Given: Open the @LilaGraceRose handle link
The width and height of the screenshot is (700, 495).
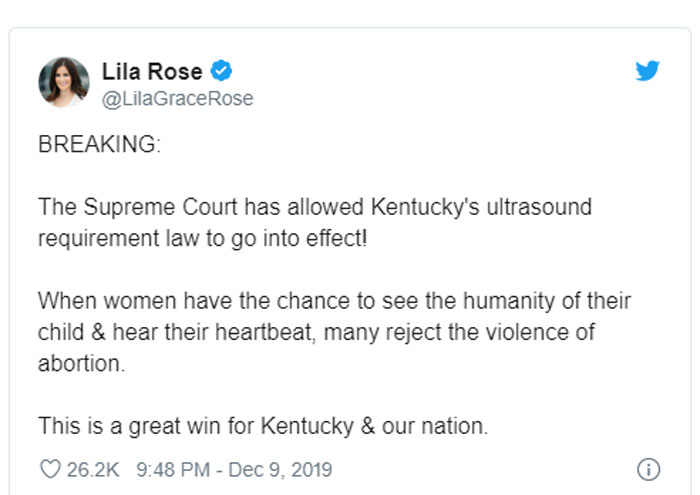Looking at the screenshot, I should [178, 98].
